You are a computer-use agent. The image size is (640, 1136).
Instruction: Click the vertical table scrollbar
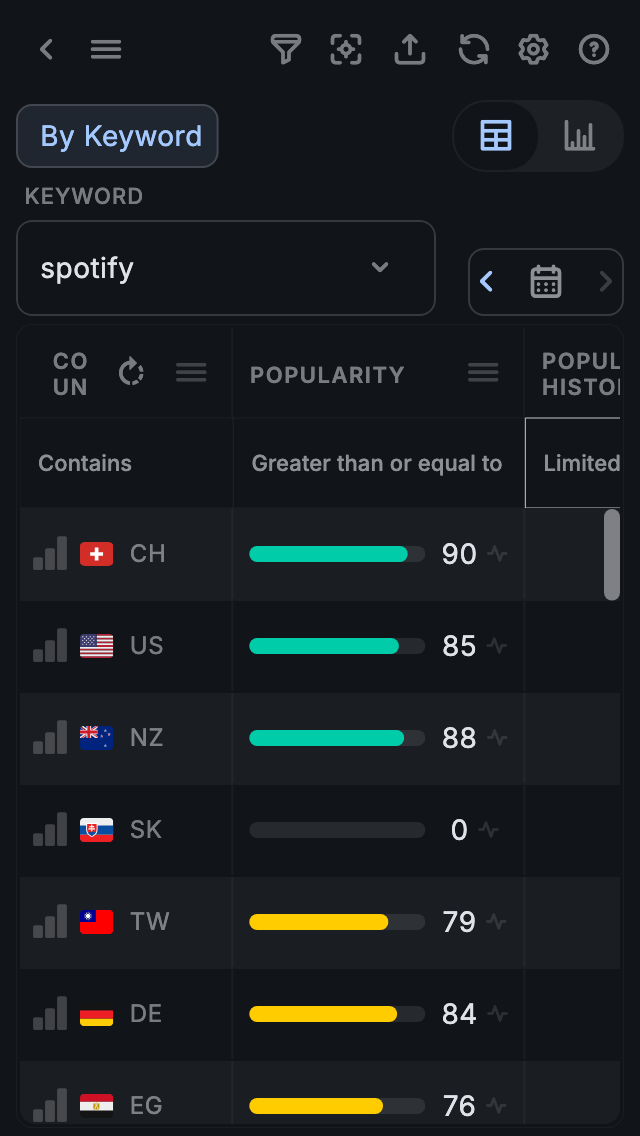(612, 555)
